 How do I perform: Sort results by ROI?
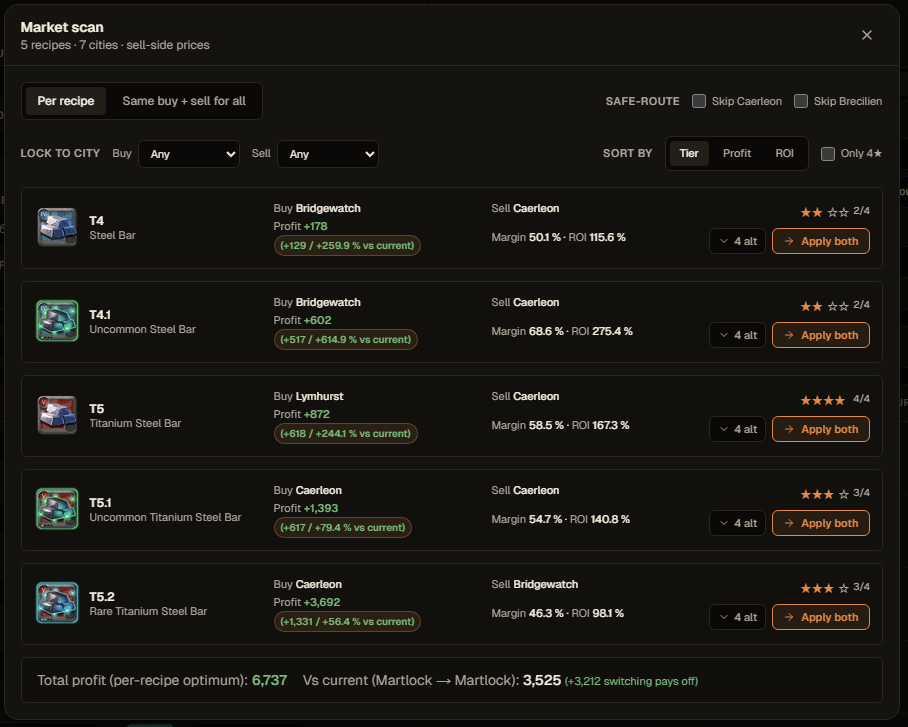784,154
